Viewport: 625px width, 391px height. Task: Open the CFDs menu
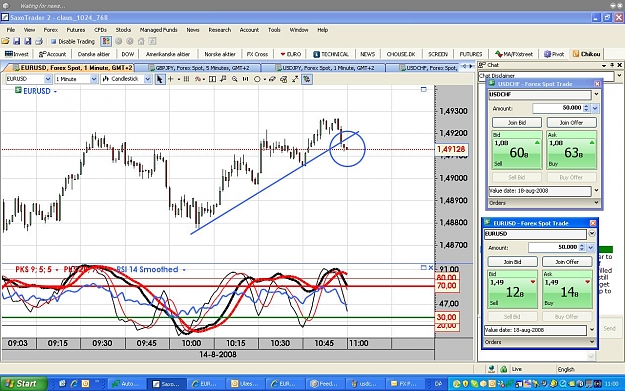click(100, 29)
